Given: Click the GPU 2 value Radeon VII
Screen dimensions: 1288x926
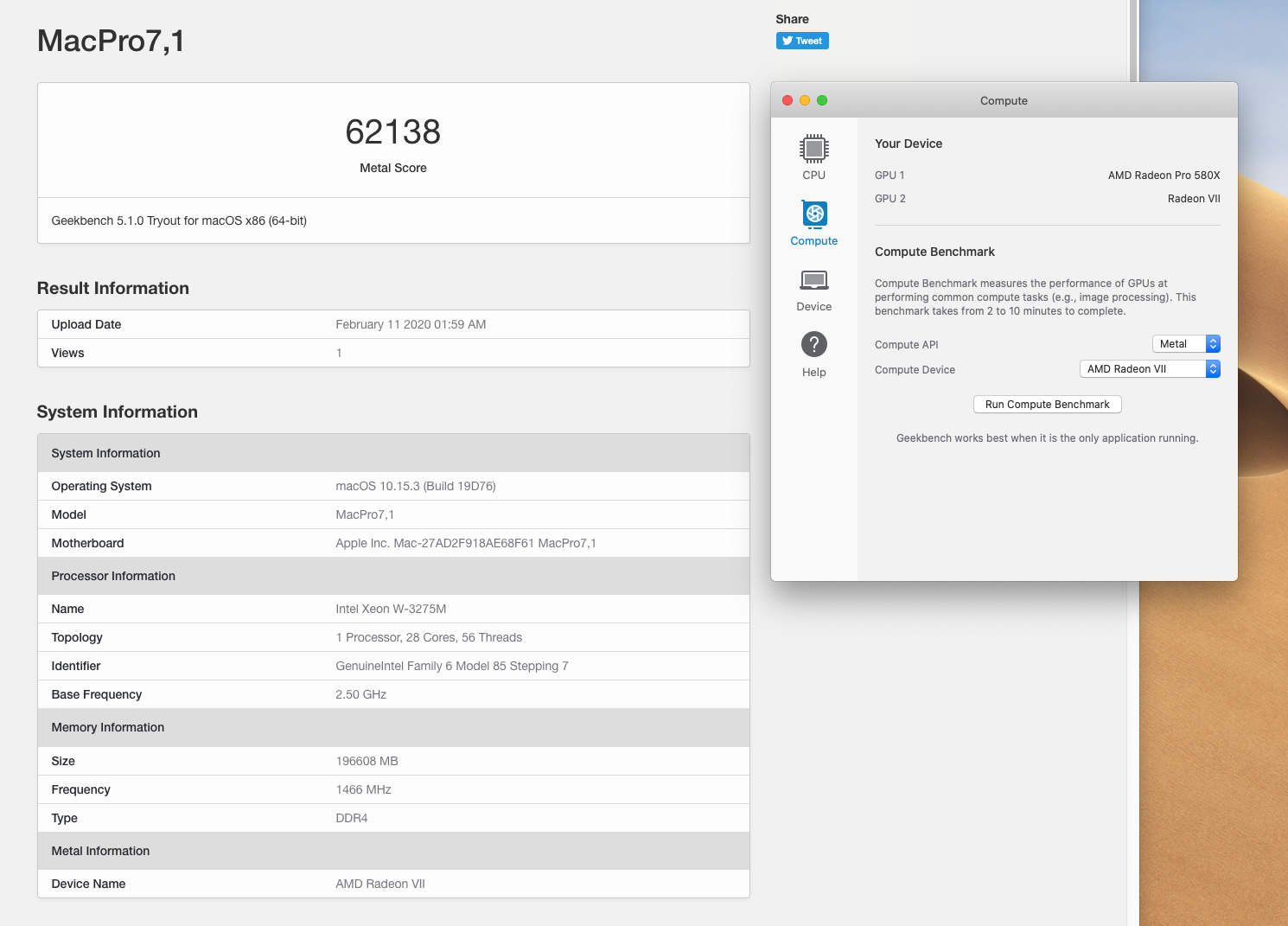Looking at the screenshot, I should pyautogui.click(x=1194, y=199).
